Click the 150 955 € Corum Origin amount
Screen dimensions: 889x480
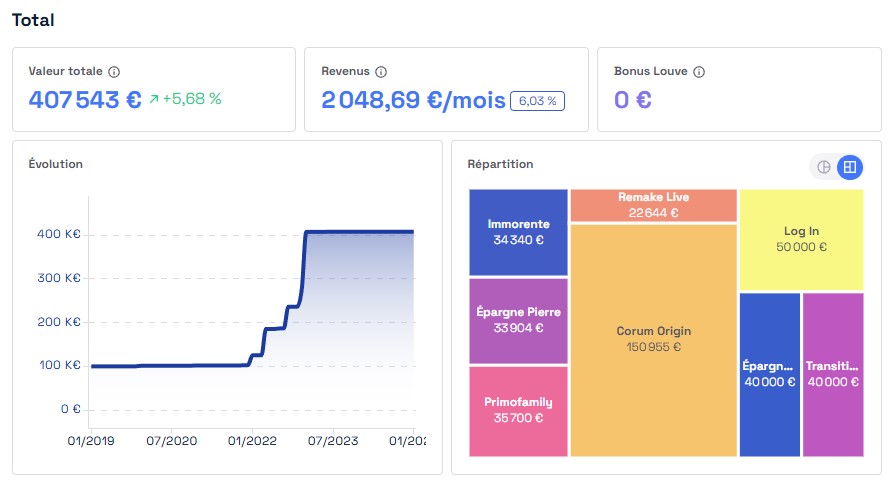653,347
